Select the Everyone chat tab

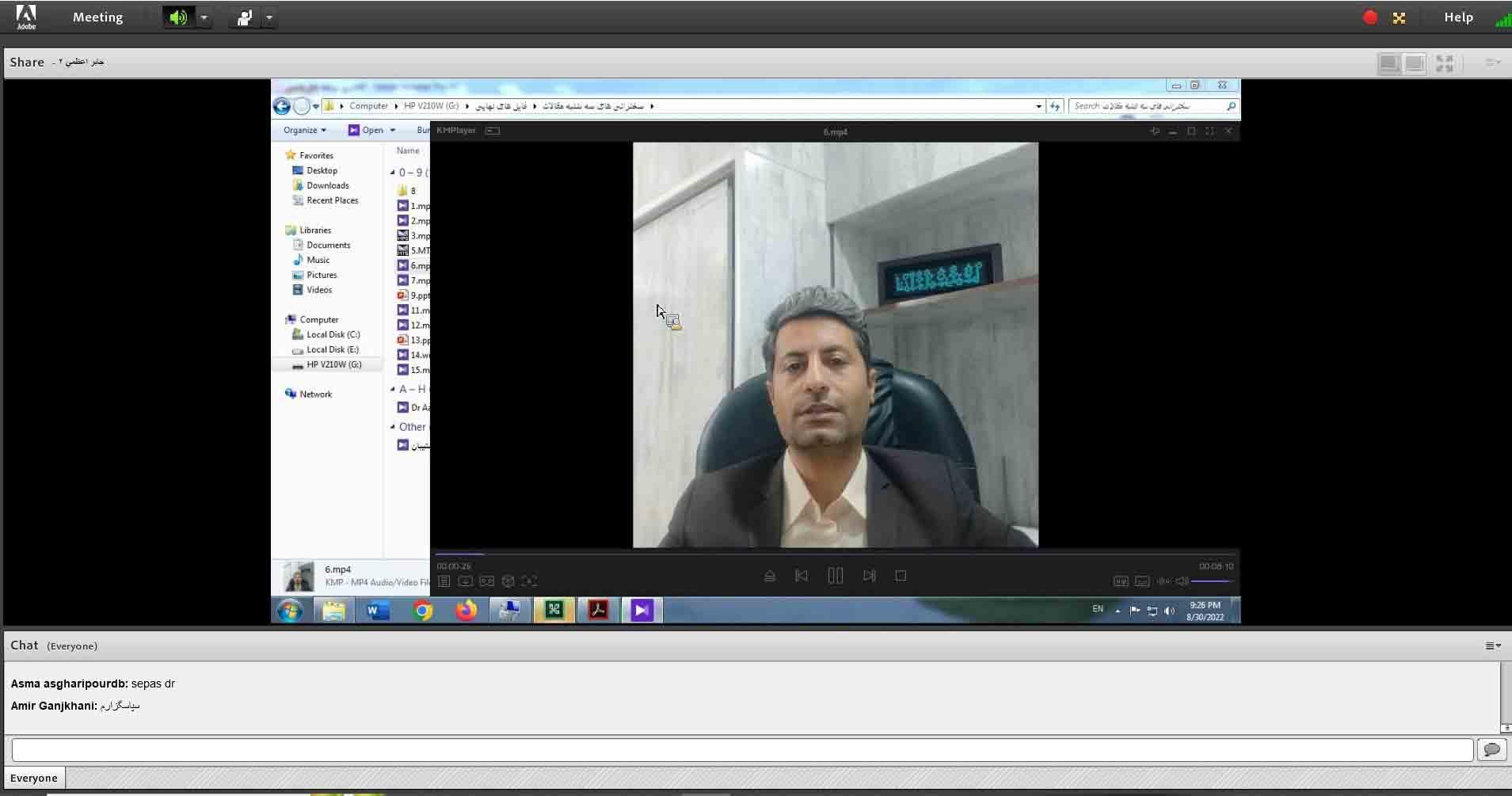click(x=34, y=778)
